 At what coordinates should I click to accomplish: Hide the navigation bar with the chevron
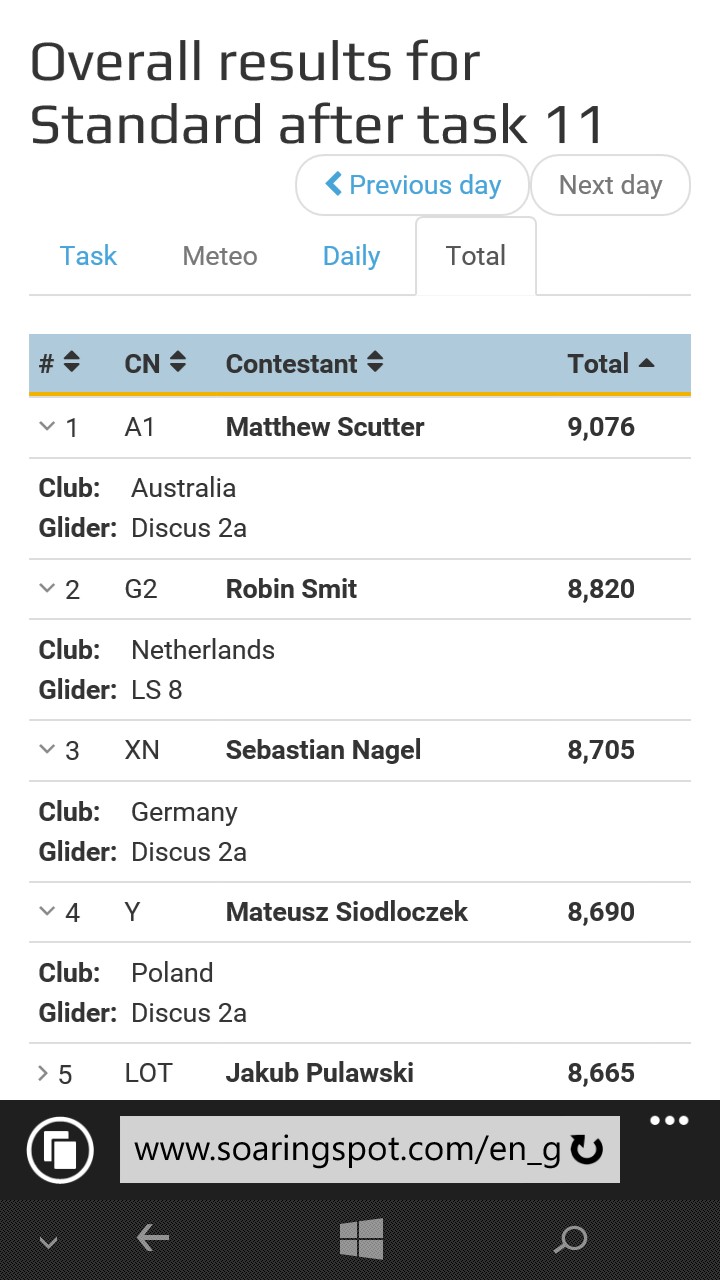48,1243
